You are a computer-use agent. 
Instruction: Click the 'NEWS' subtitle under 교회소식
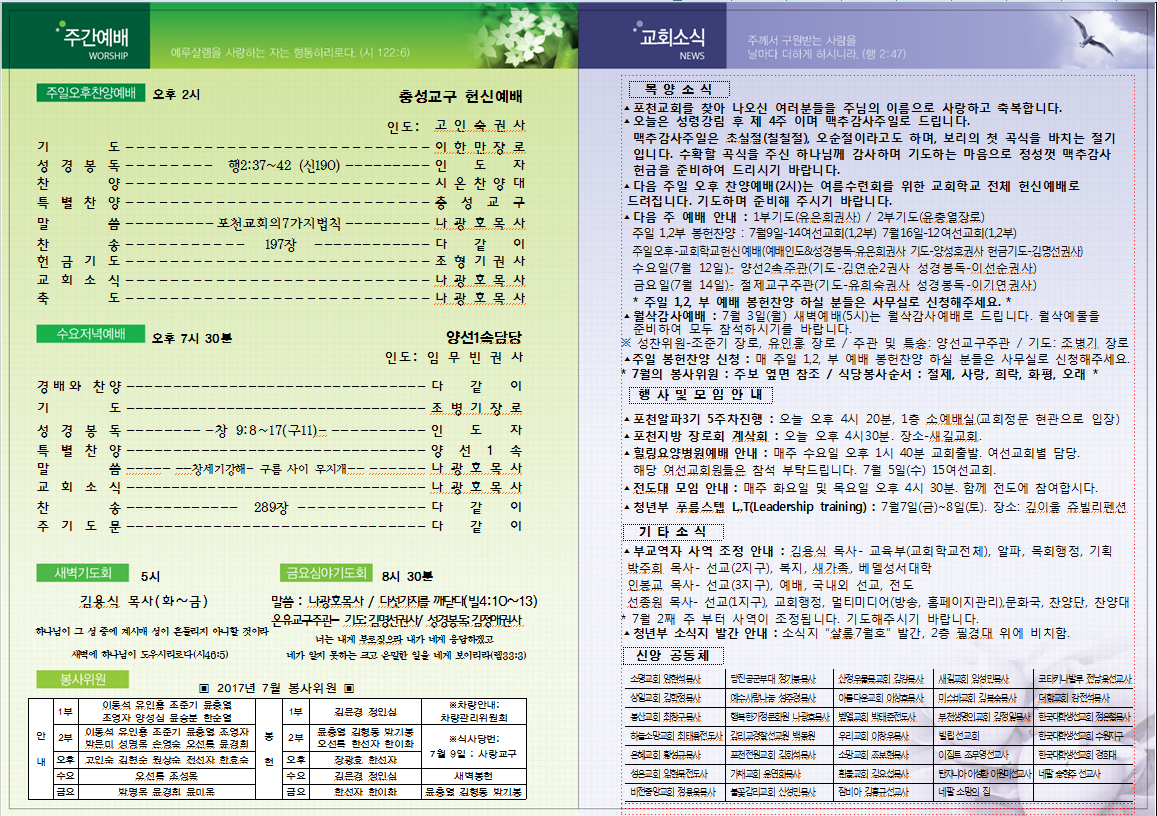point(692,56)
